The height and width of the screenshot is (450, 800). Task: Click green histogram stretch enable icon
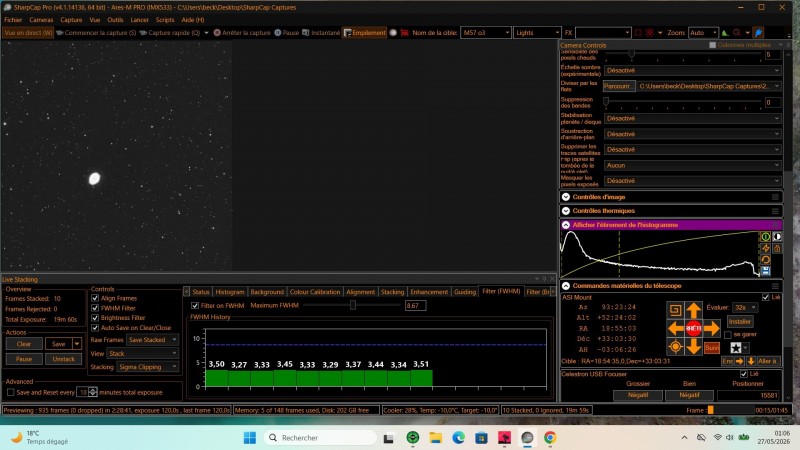(765, 237)
